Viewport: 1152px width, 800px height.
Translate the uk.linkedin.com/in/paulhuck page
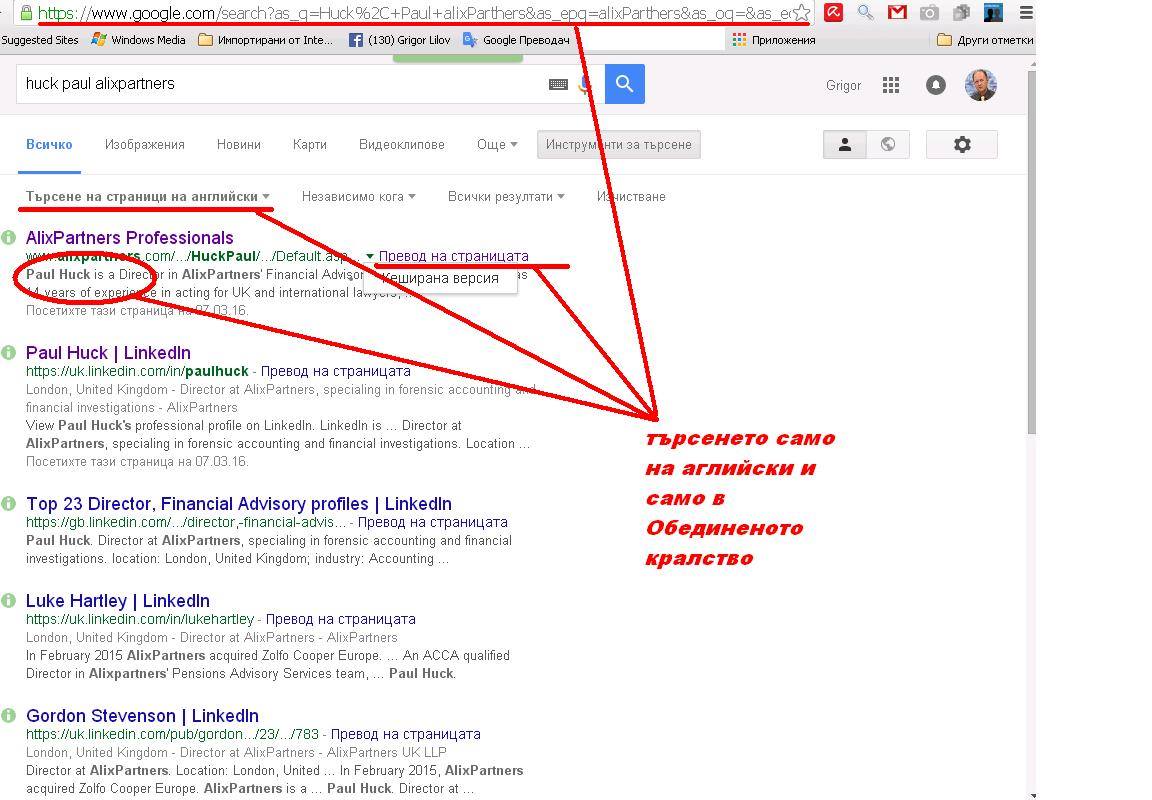pos(336,371)
